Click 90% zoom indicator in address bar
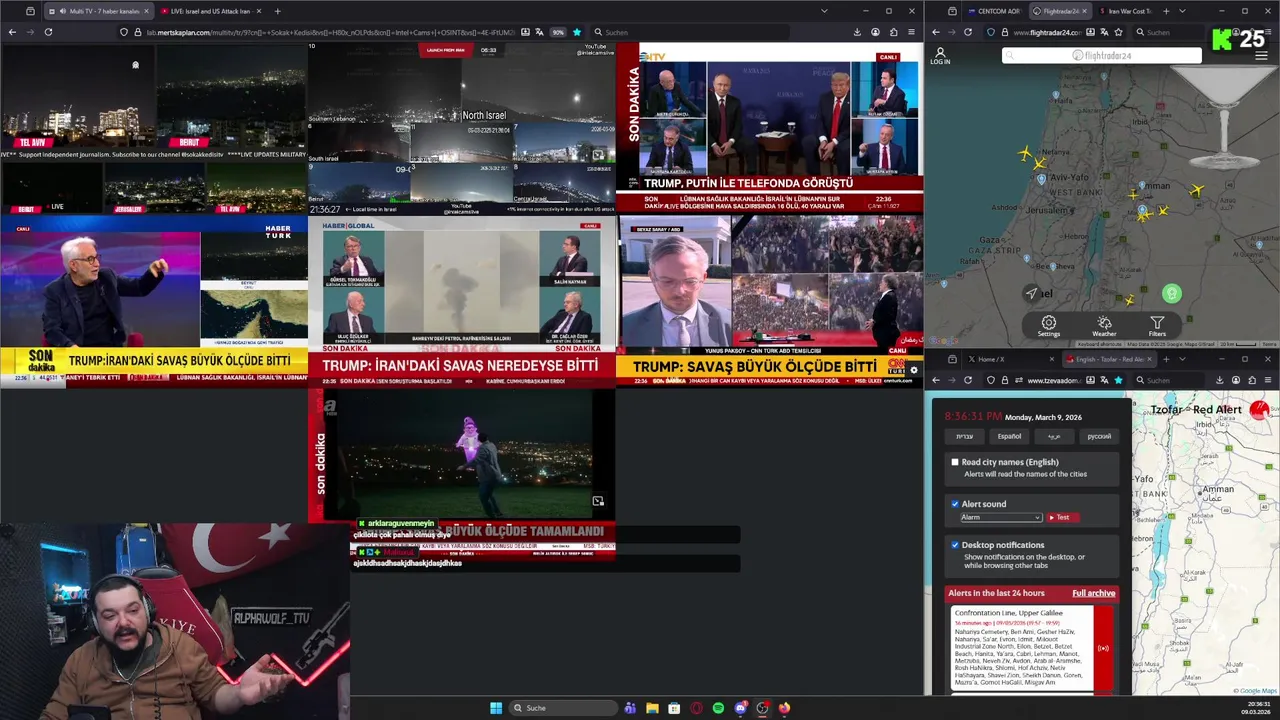 [x=558, y=32]
